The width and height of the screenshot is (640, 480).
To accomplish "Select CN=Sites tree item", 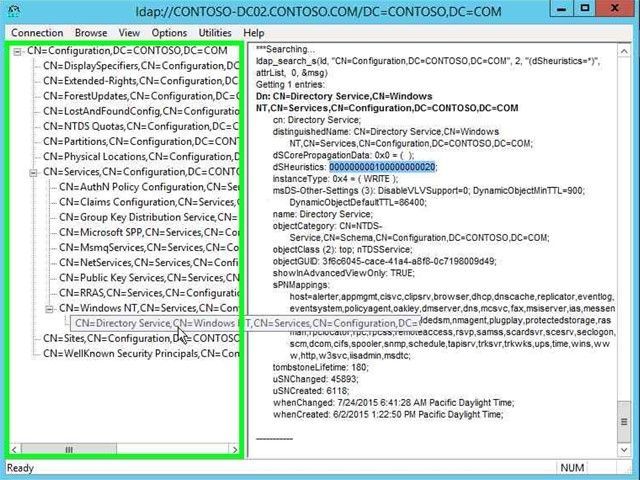I will coord(141,338).
